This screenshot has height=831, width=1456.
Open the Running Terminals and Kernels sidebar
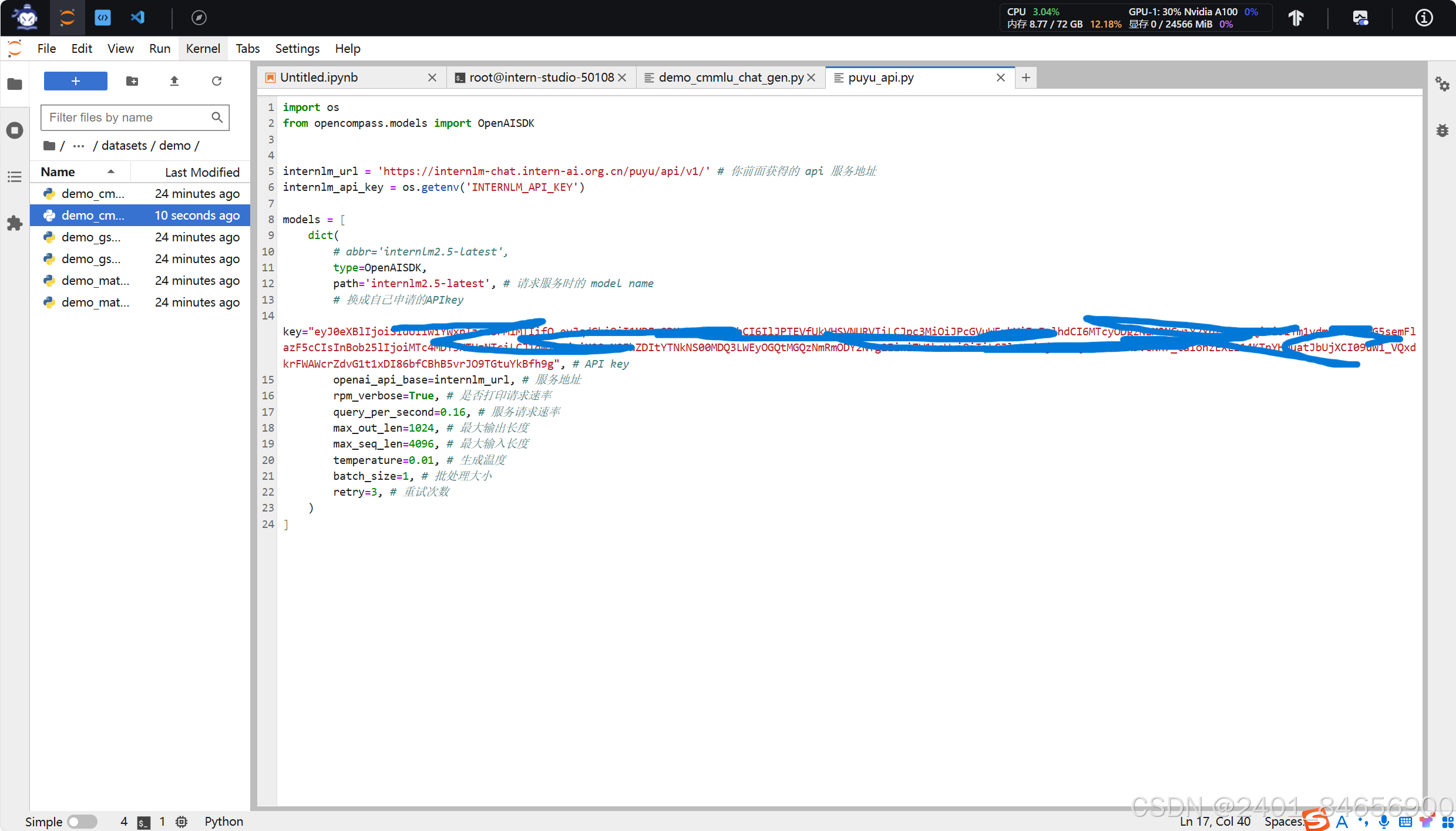click(15, 130)
